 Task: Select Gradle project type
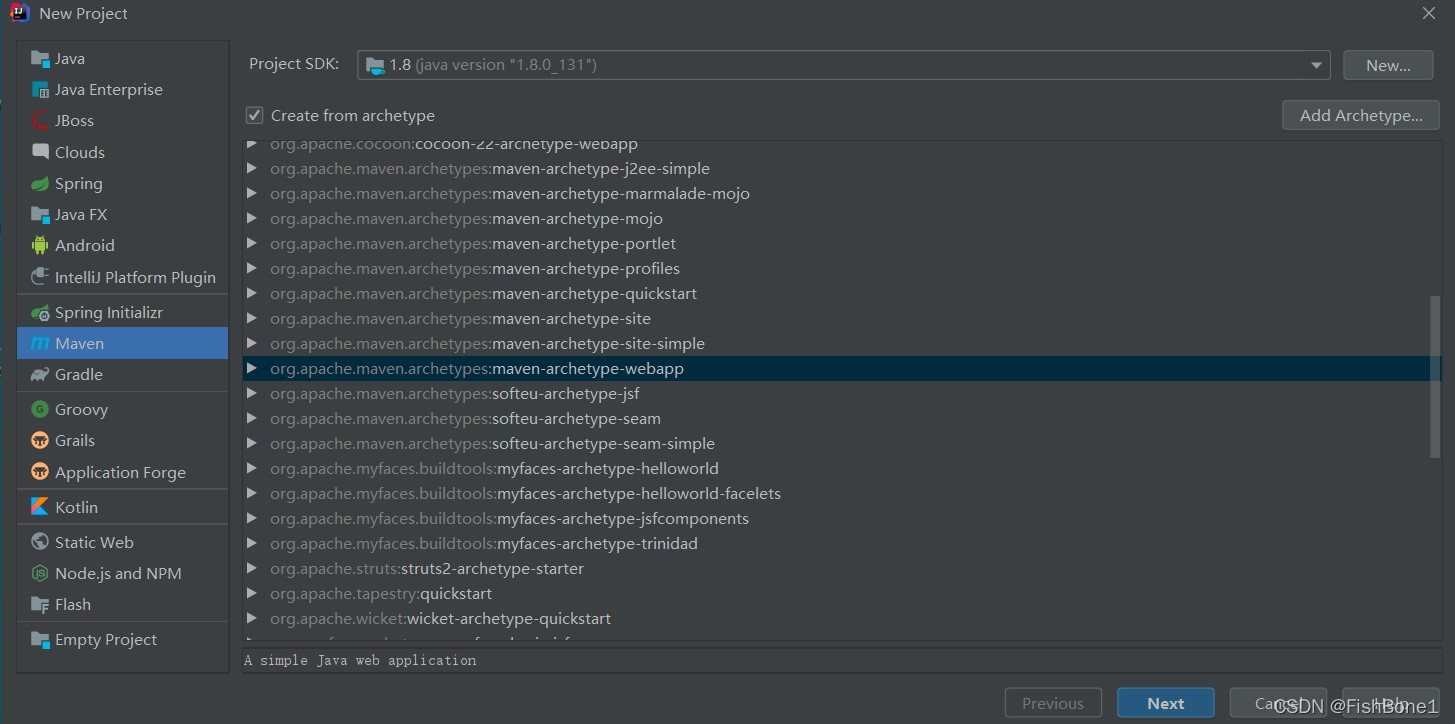click(123, 375)
